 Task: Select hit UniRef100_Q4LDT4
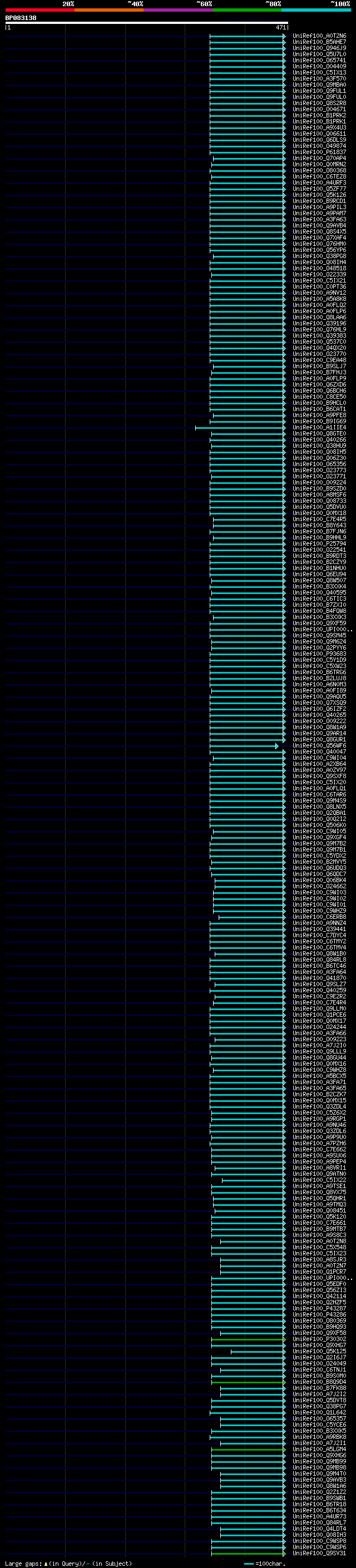pyautogui.click(x=319, y=1529)
